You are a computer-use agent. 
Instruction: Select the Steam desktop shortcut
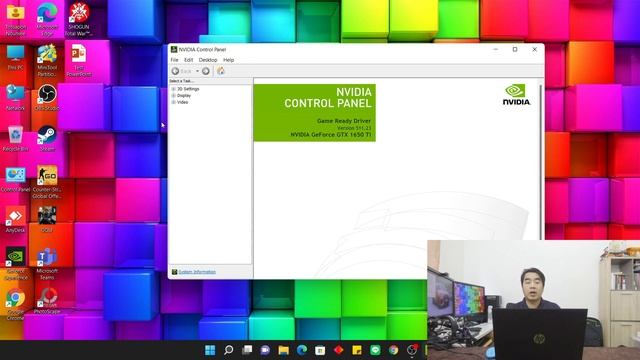tap(47, 139)
